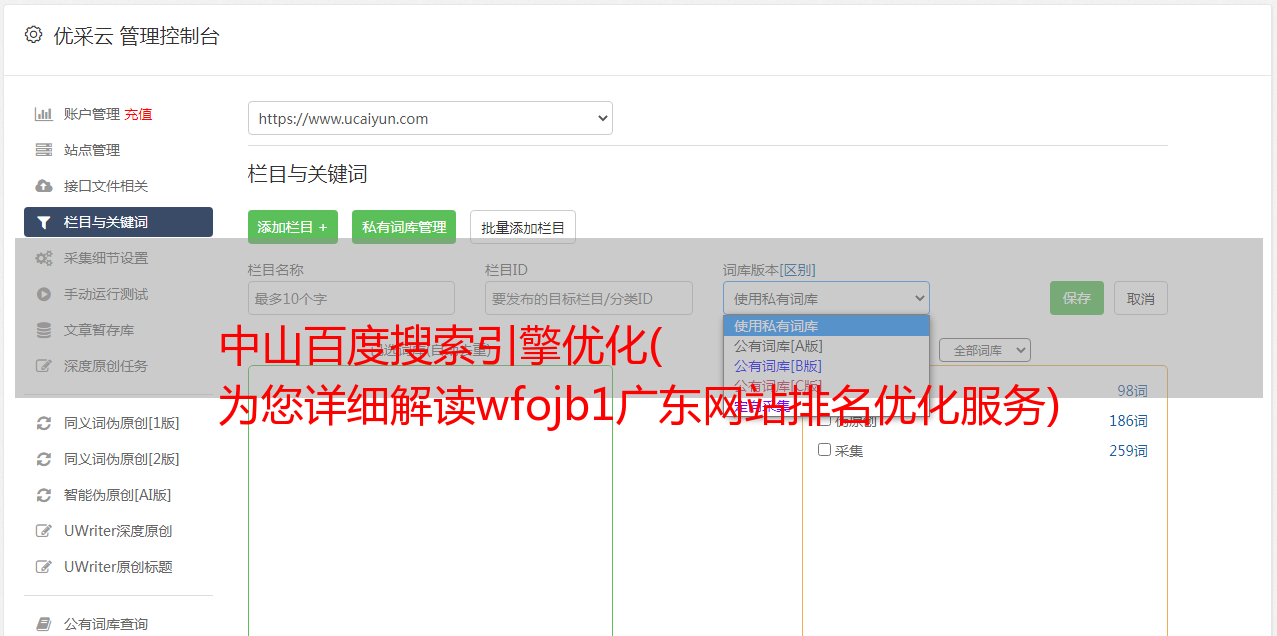The width and height of the screenshot is (1277, 636).
Task: Focus the 栏目ID input field
Action: [589, 298]
